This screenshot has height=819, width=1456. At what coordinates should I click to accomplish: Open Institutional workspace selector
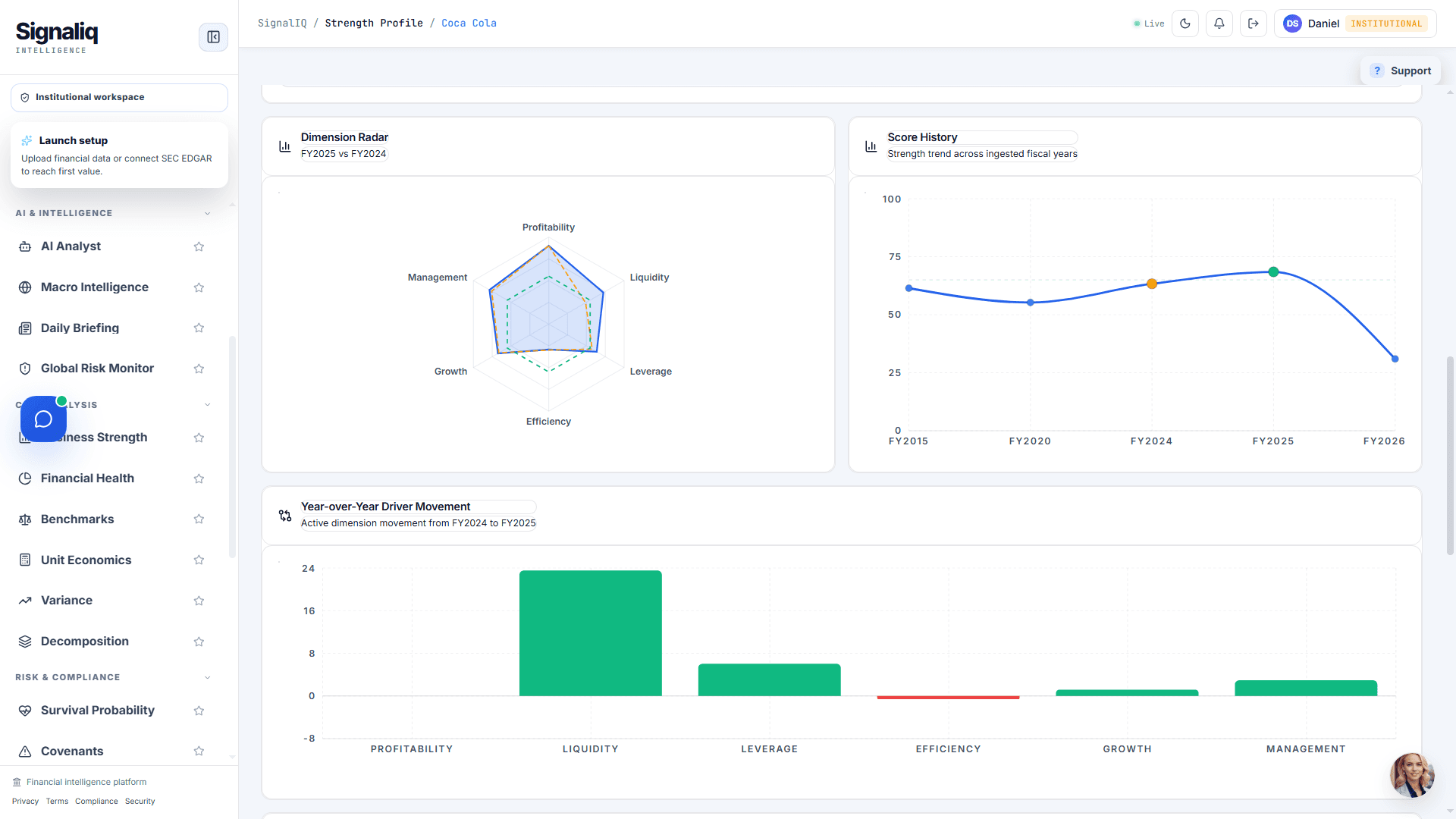coord(119,97)
